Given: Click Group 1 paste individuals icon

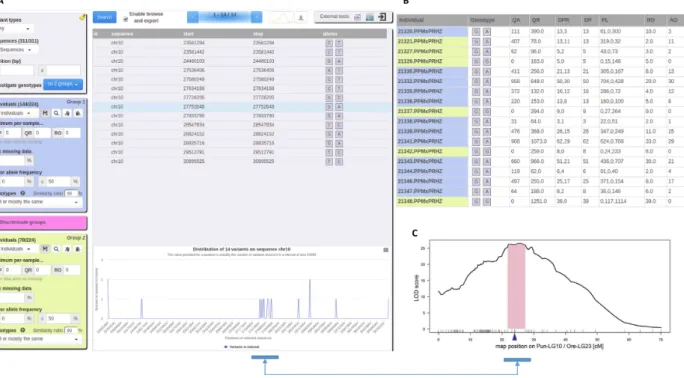Looking at the screenshot, I should 78,113.
